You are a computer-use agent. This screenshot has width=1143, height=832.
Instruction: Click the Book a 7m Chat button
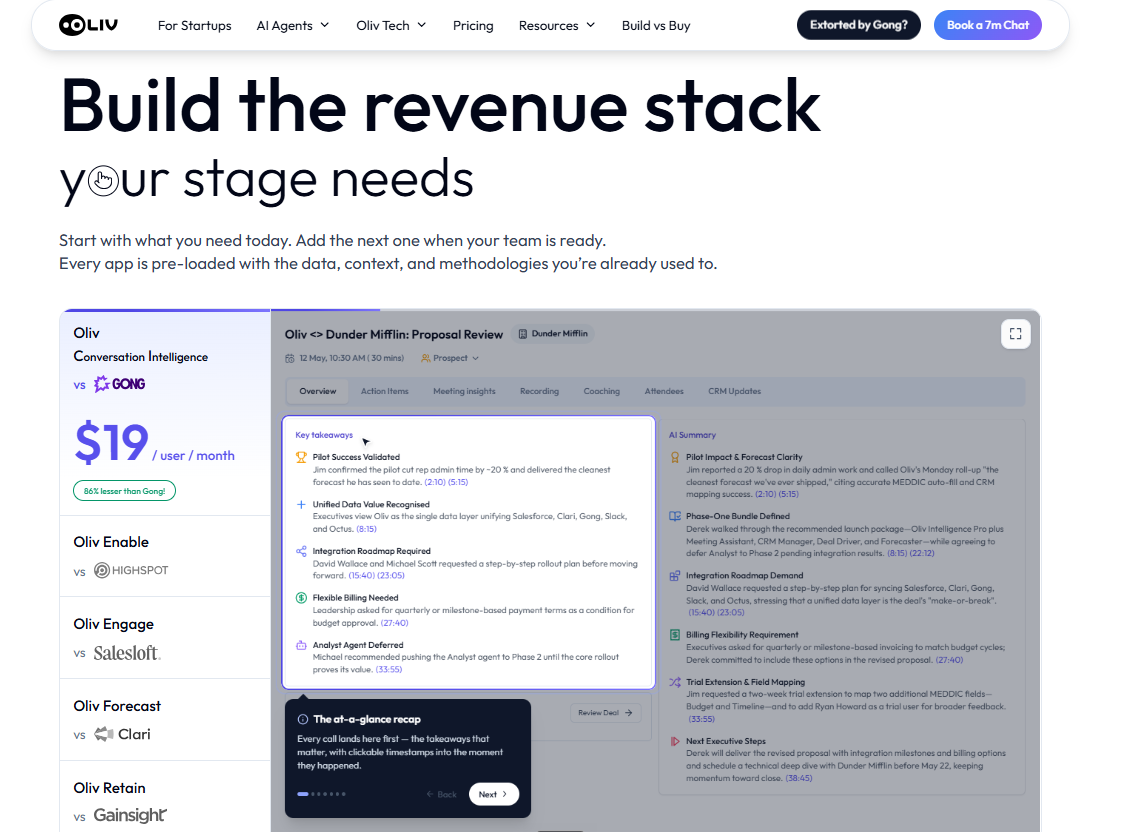988,25
